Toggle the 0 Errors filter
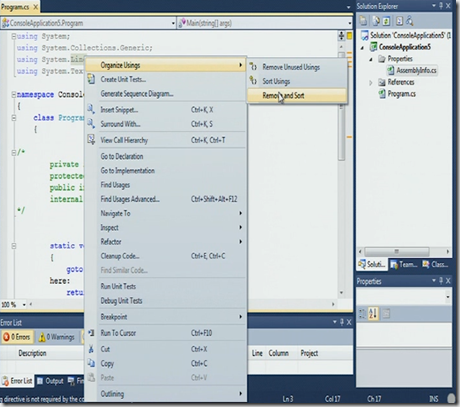Screen dimensions: 460x407 [17, 337]
